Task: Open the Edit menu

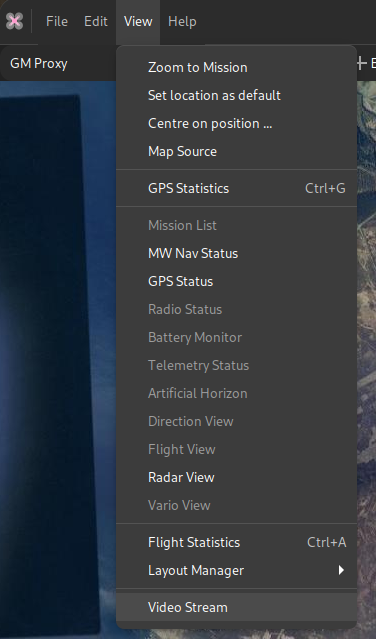Action: coord(96,21)
